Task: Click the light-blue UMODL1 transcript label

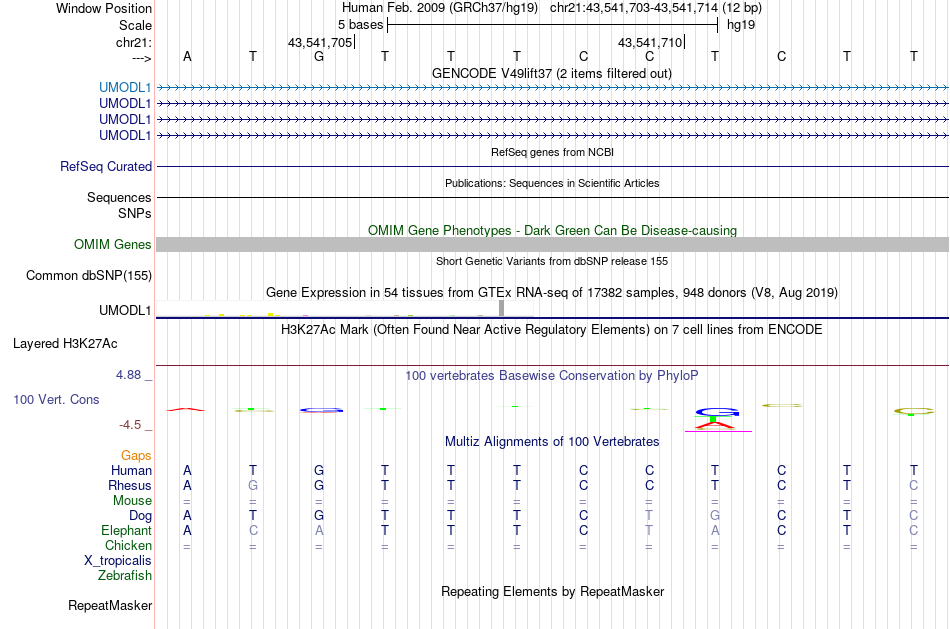Action: [x=125, y=88]
